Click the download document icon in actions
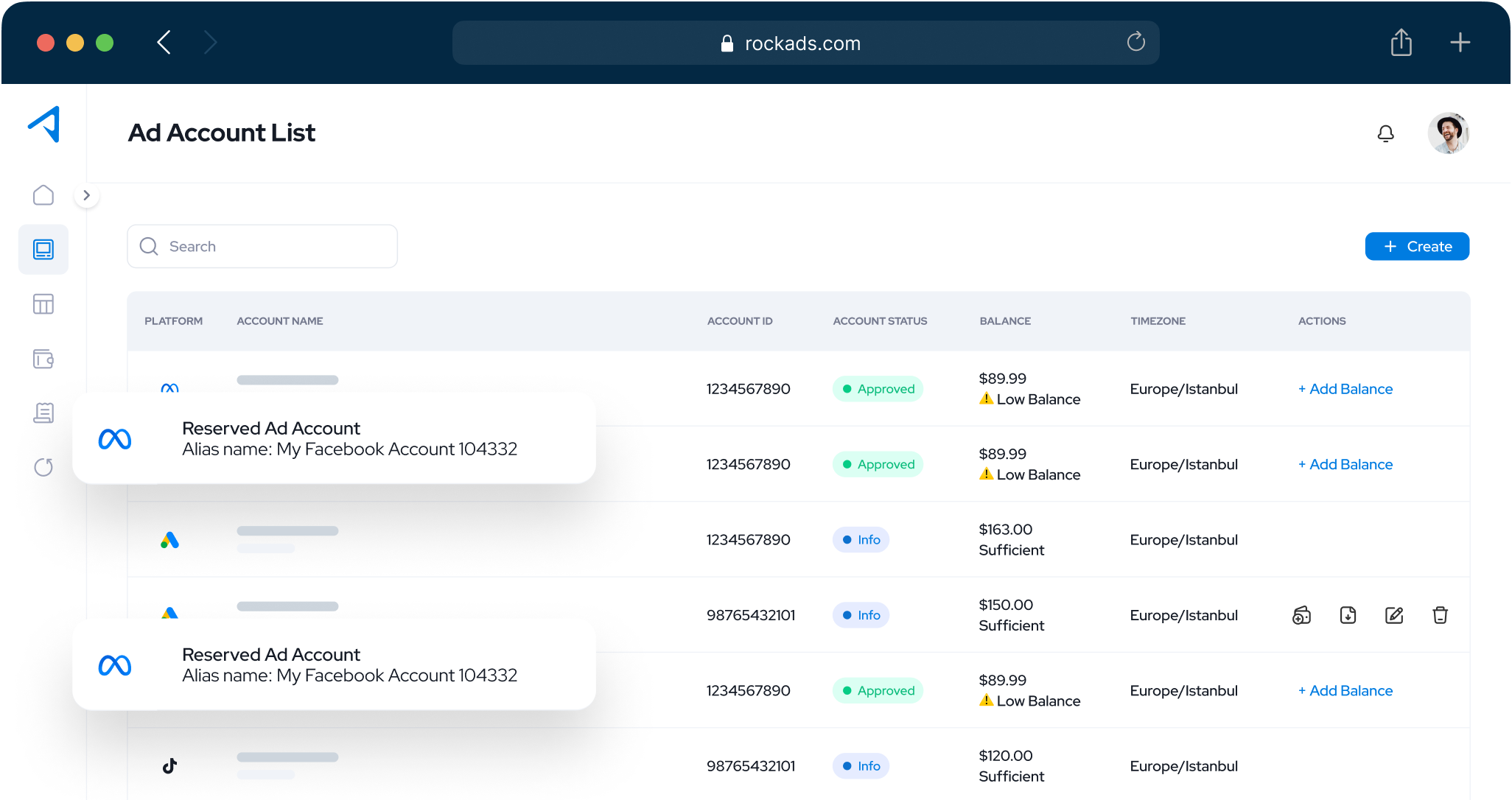1512x800 pixels. [1348, 615]
